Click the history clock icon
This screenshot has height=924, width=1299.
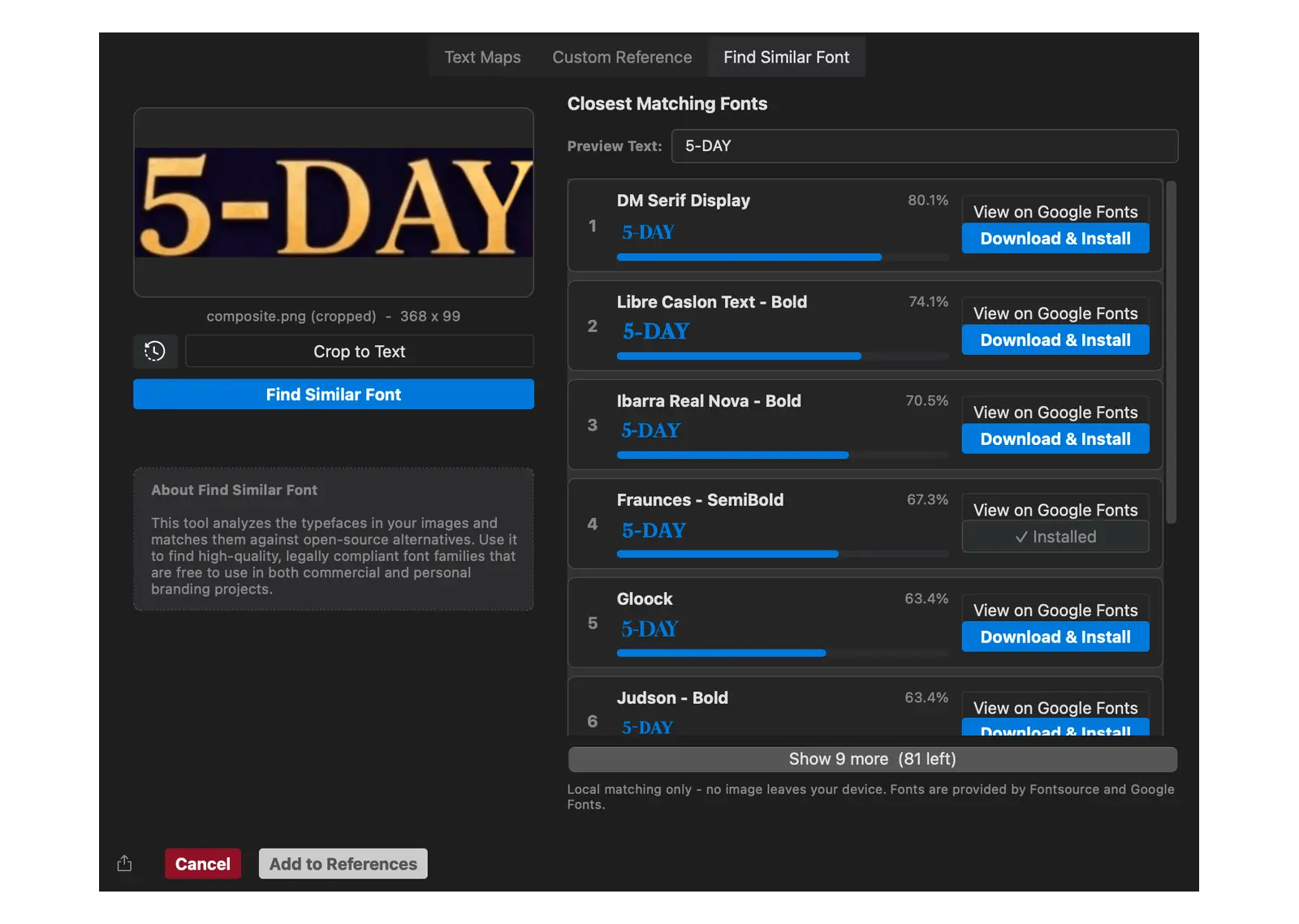click(x=155, y=351)
